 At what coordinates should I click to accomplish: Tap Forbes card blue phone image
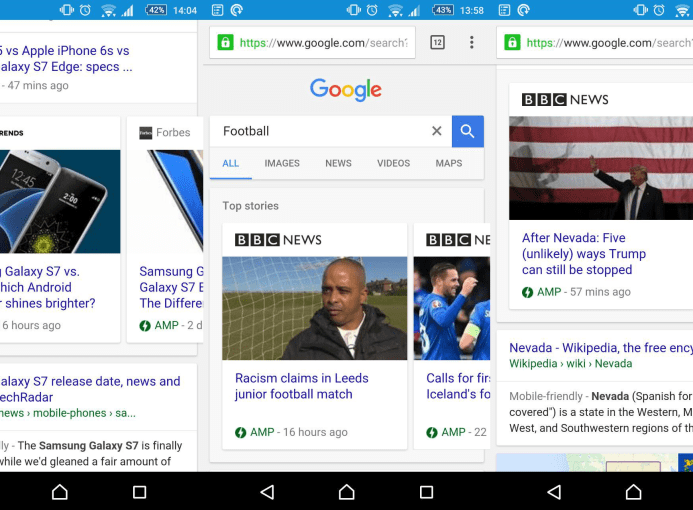pyautogui.click(x=165, y=202)
